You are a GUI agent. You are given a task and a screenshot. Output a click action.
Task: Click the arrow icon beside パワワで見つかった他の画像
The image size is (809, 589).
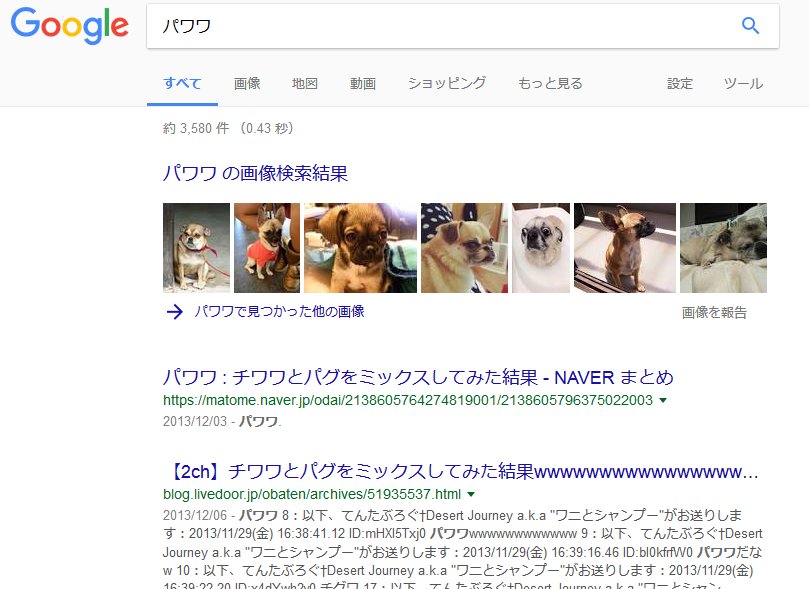[x=175, y=312]
